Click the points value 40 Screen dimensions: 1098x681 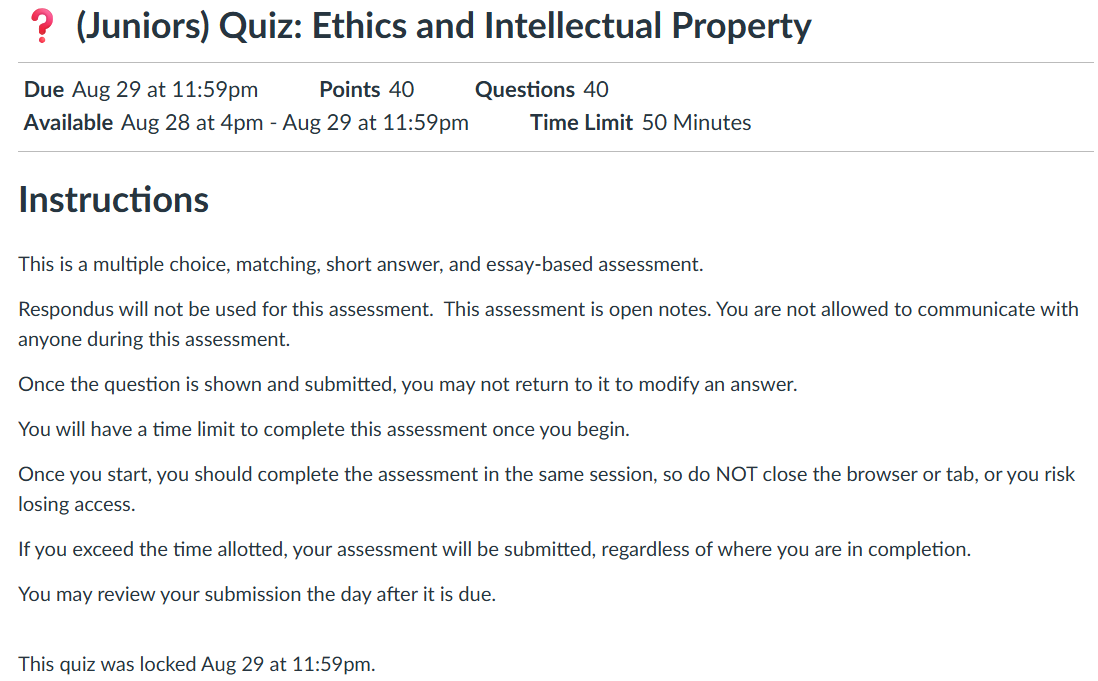click(x=401, y=90)
